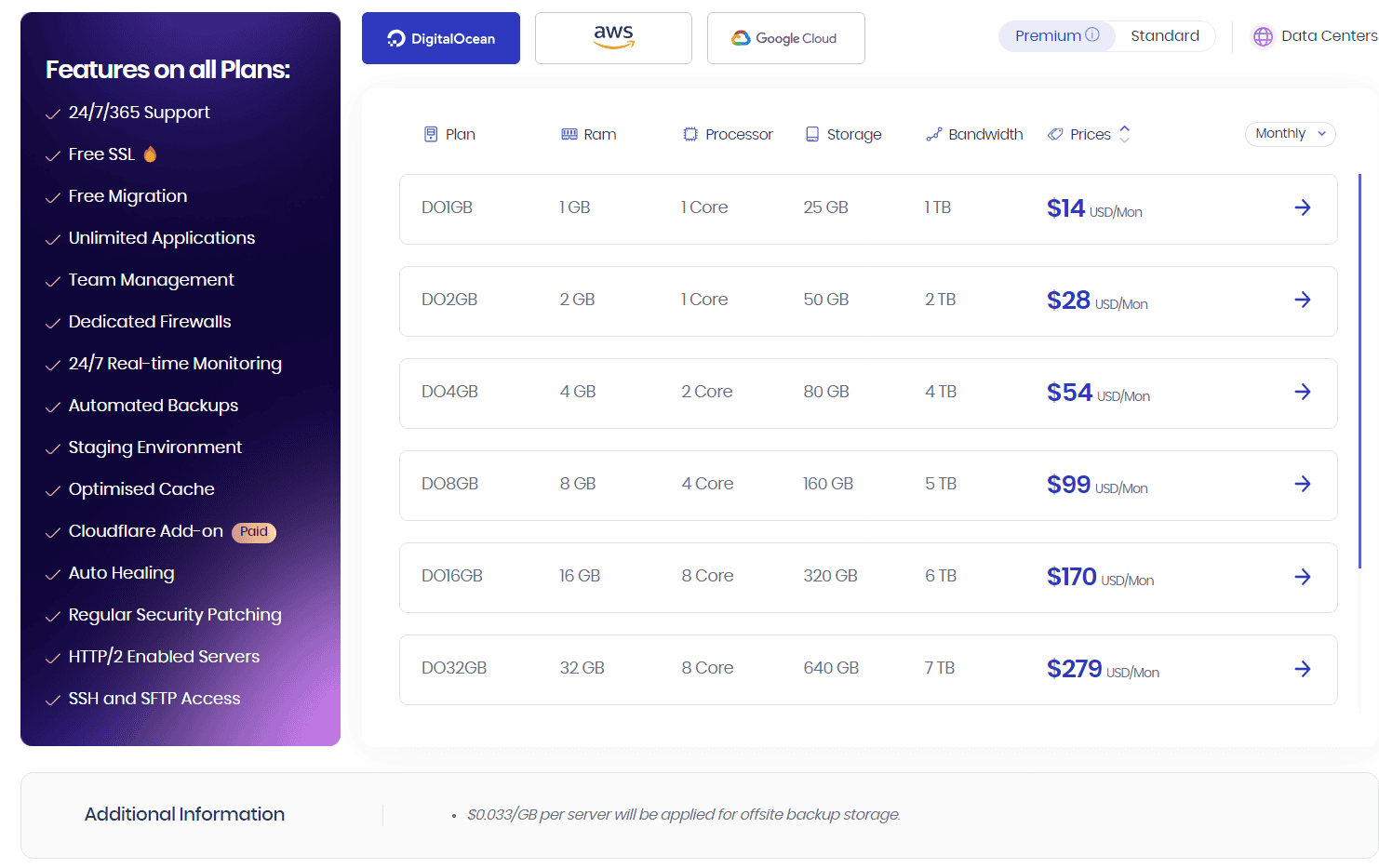Click the Premium info icon
The image size is (1379, 868).
(1092, 35)
